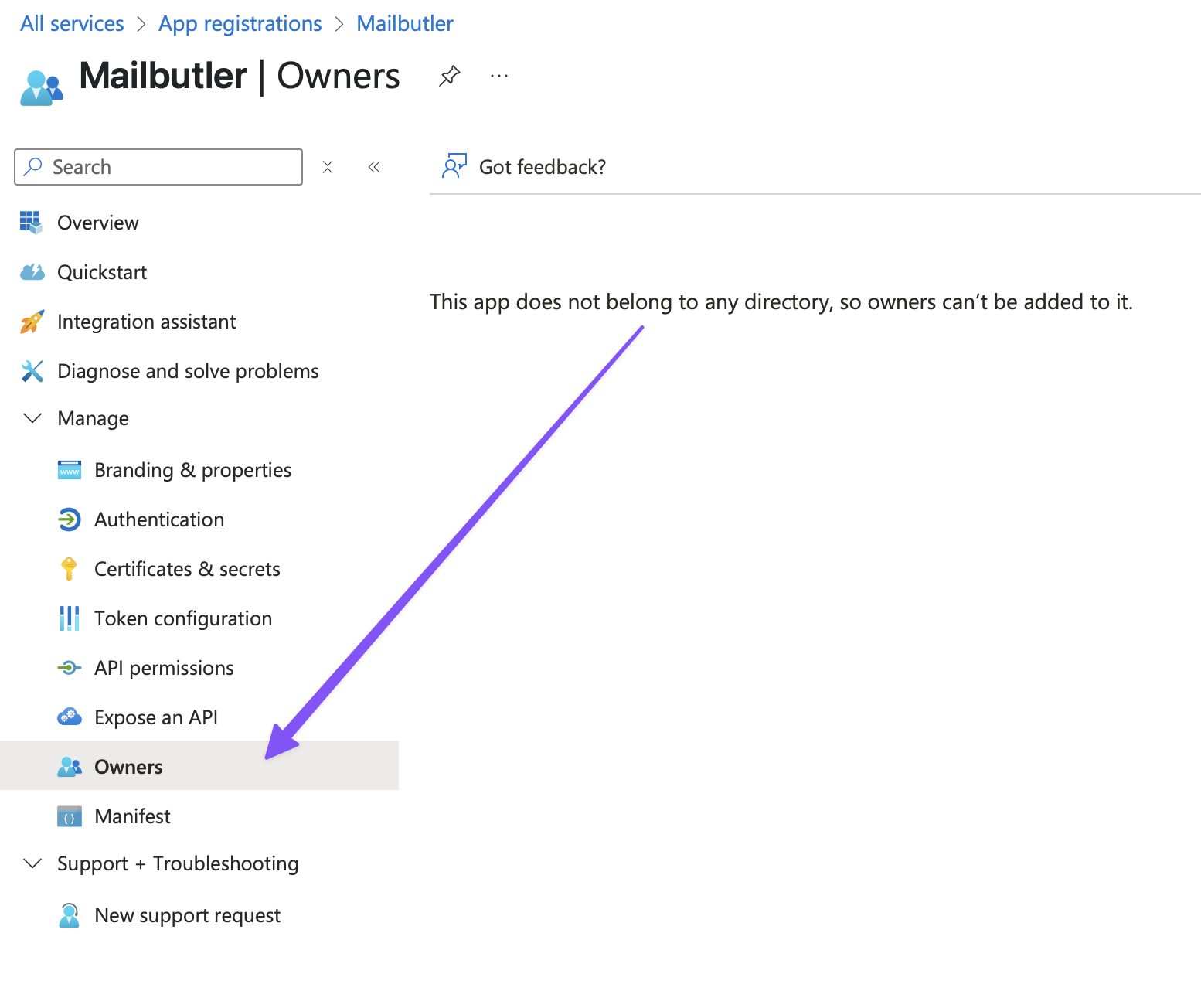Click the Token configuration bars icon
This screenshot has height=1008, width=1201.
70,618
